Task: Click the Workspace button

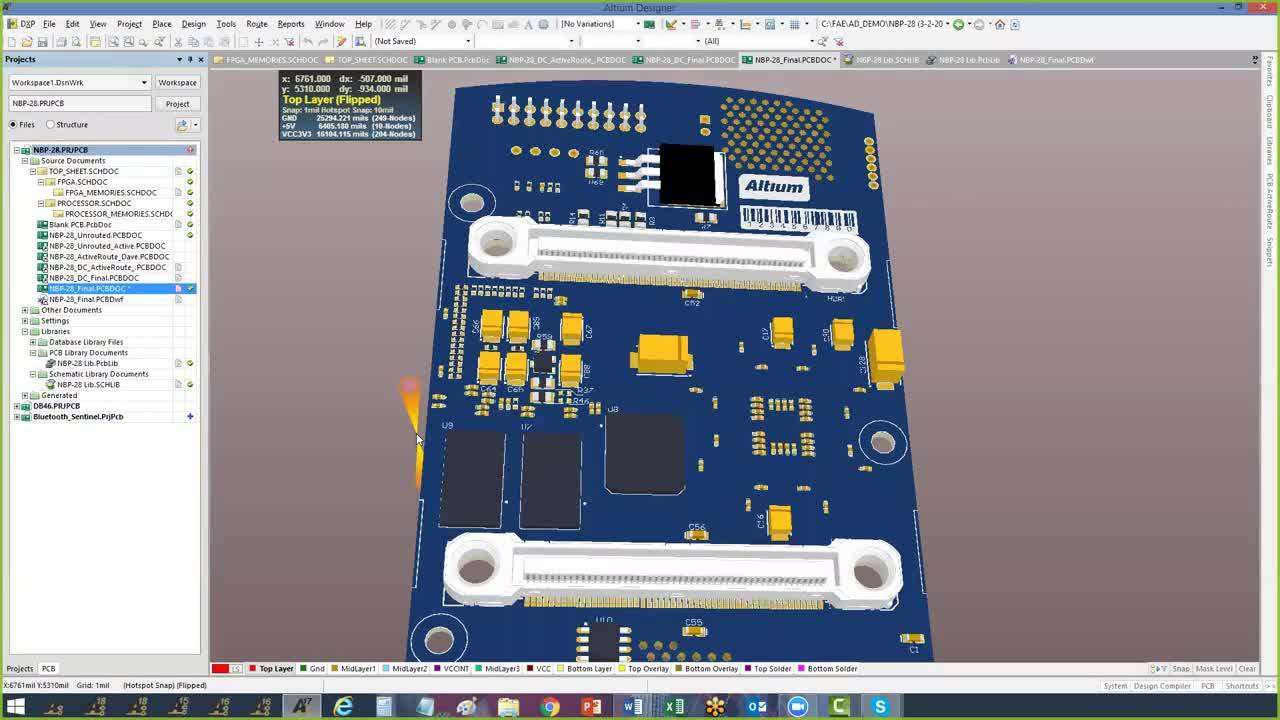Action: coord(177,83)
